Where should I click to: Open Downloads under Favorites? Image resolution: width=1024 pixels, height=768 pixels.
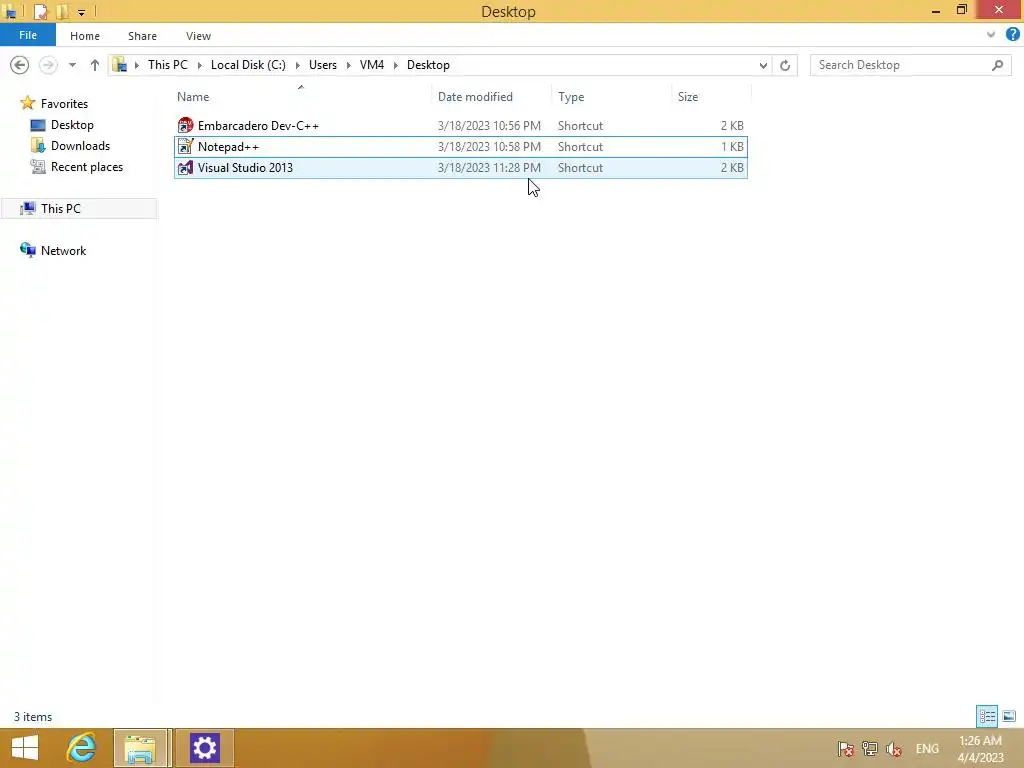(x=80, y=146)
